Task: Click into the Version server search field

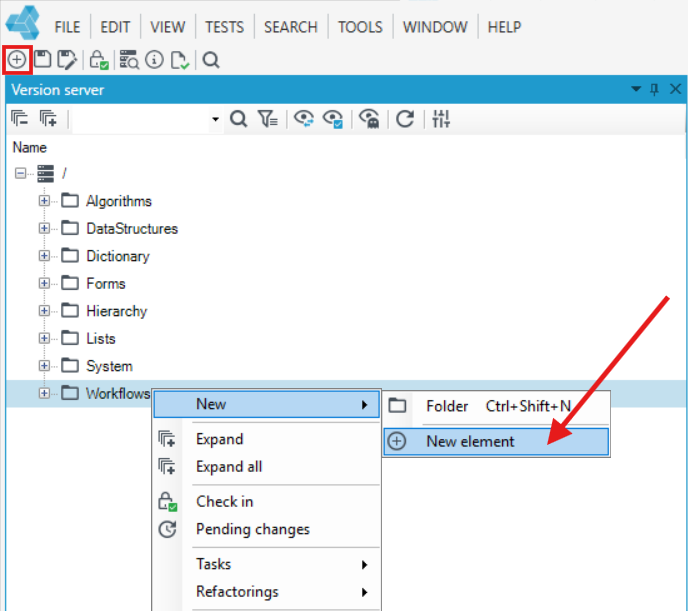Action: pyautogui.click(x=141, y=119)
